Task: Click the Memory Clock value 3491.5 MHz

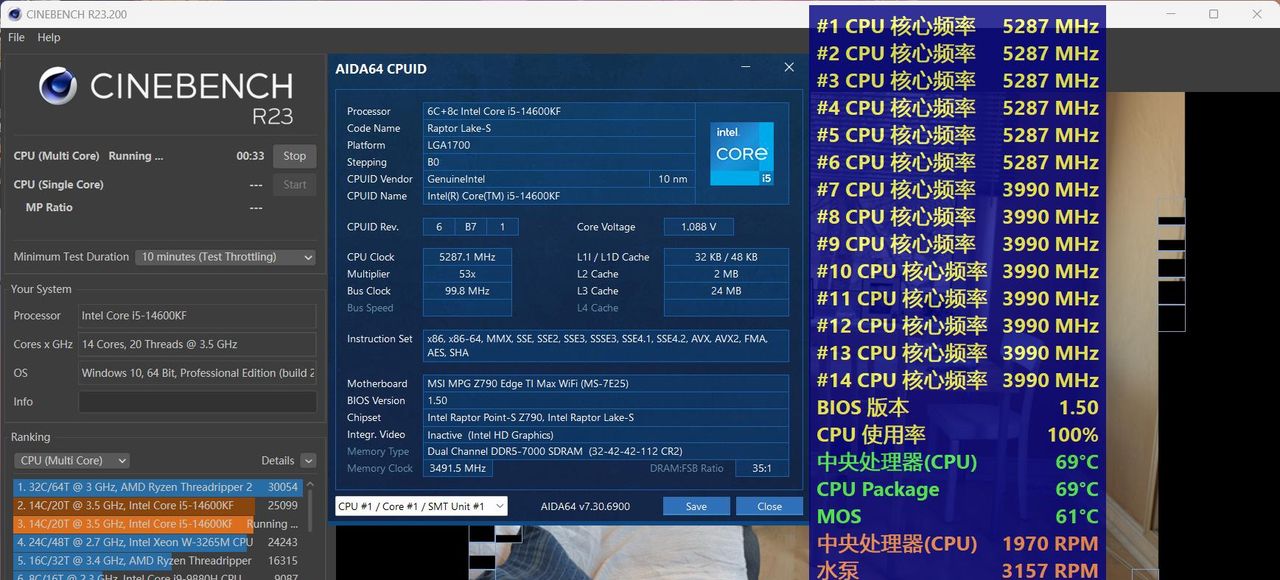Action: 459,468
